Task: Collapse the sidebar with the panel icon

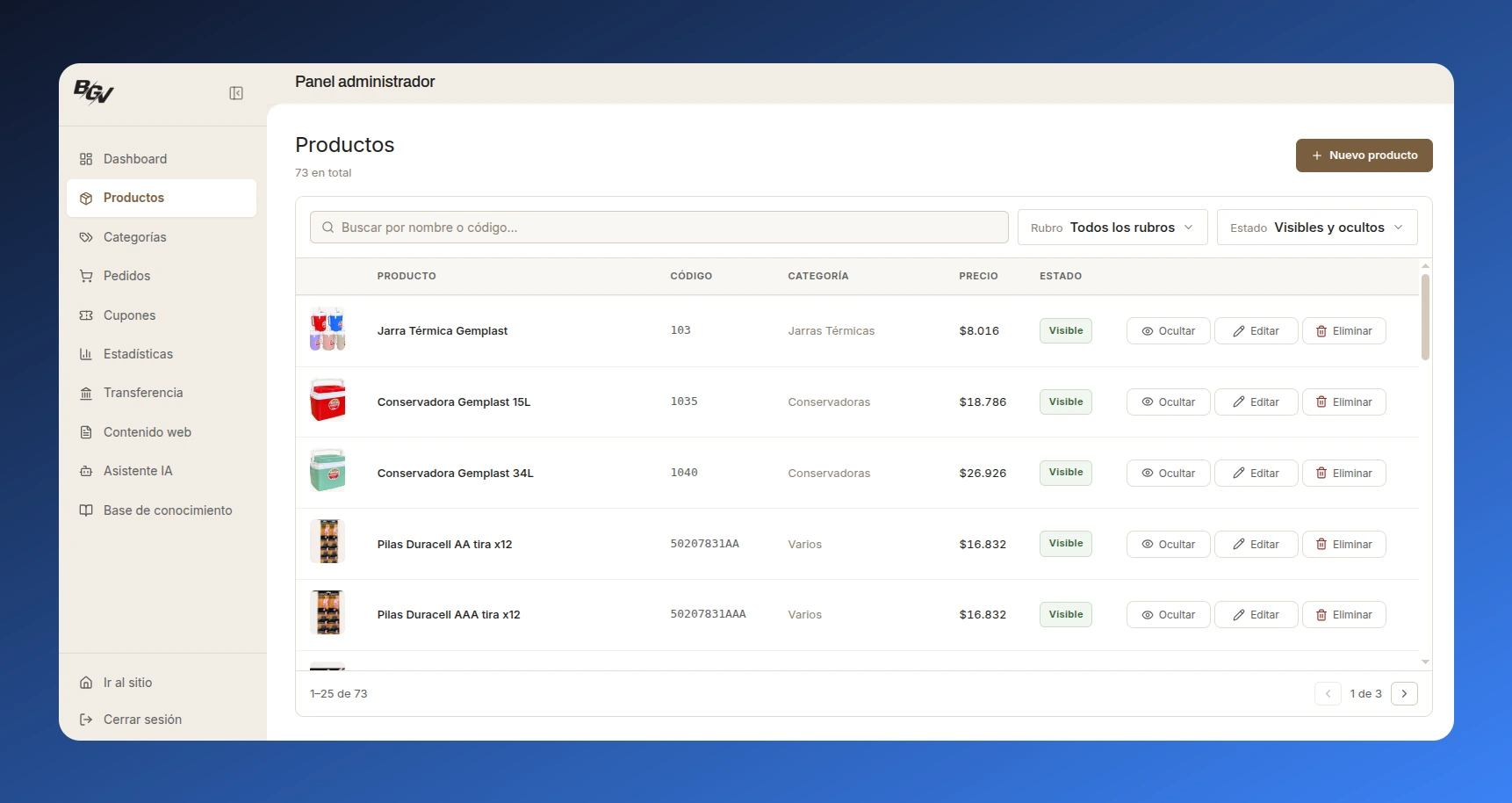Action: point(236,93)
